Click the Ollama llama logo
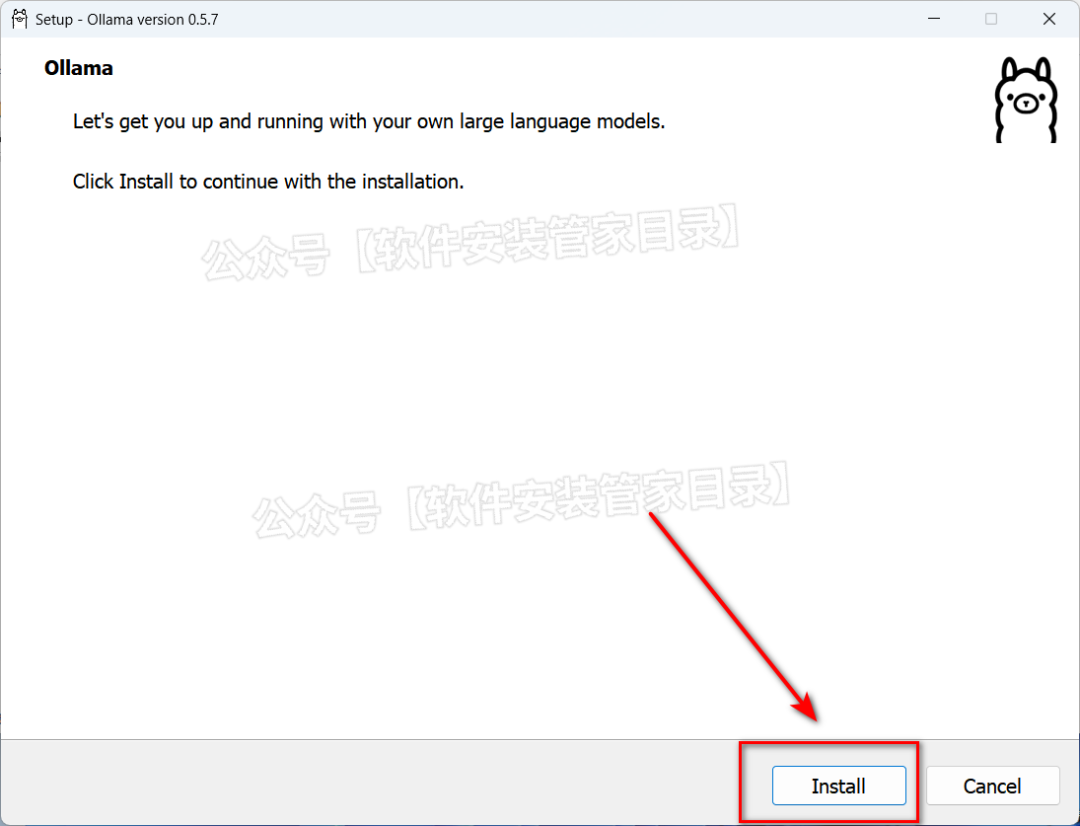1080x826 pixels. pyautogui.click(x=1026, y=100)
